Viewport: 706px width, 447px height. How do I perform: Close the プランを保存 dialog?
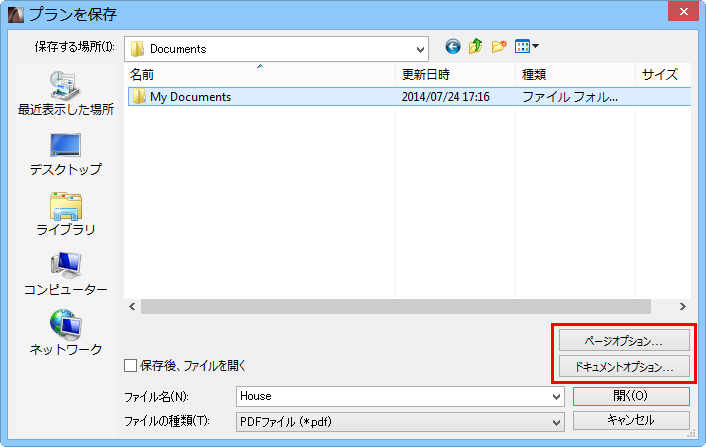click(683, 11)
